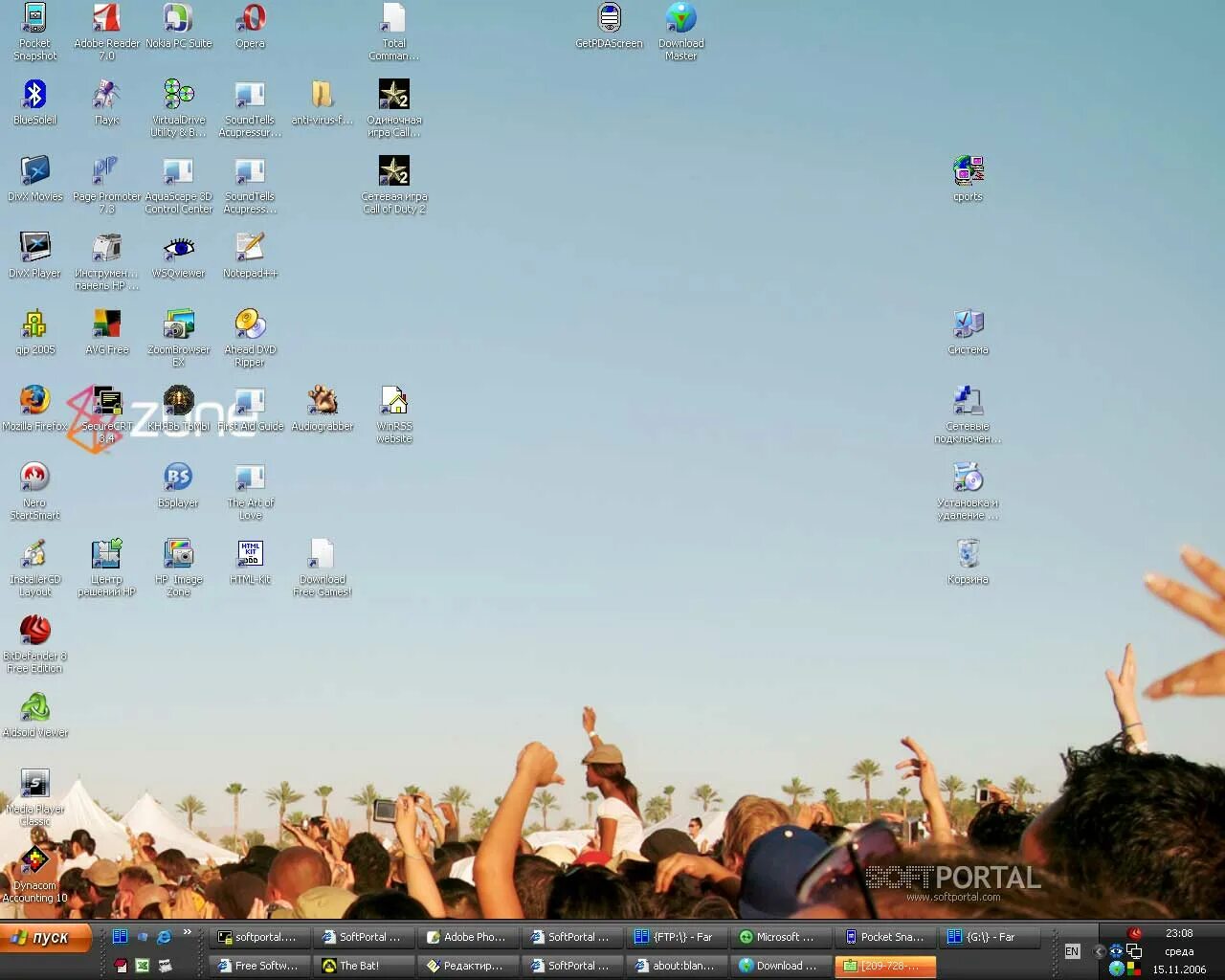Image resolution: width=1225 pixels, height=980 pixels.
Task: Open the GetPDAScreen shortcut
Action: (609, 26)
